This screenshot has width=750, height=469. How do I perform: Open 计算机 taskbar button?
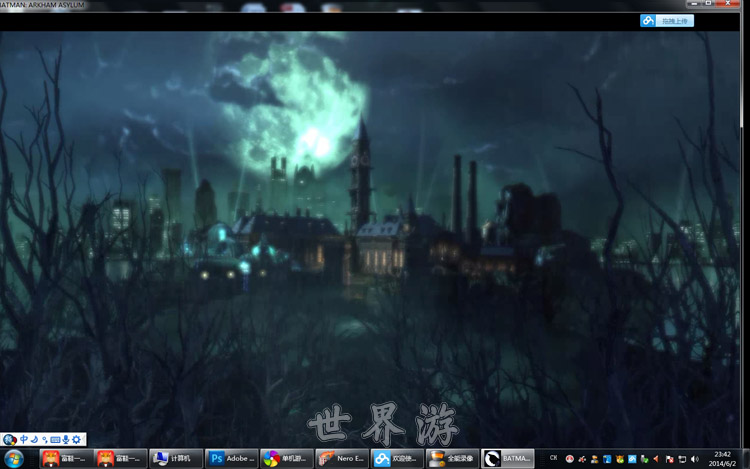pyautogui.click(x=176, y=458)
